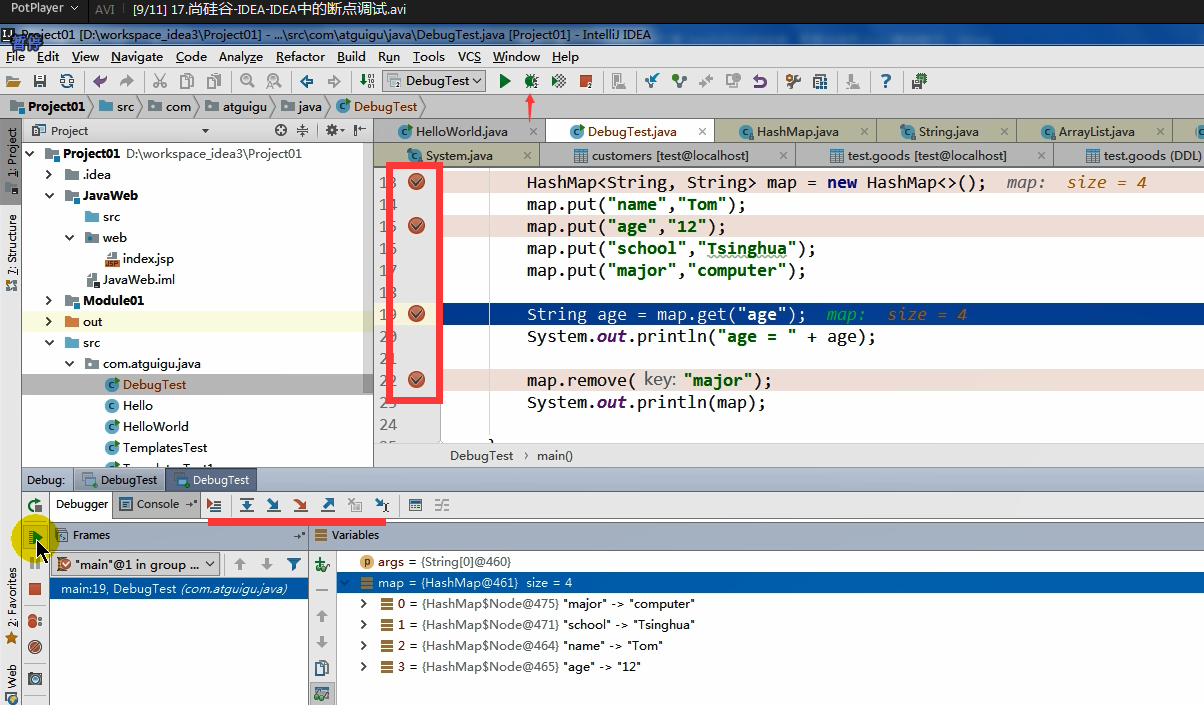Rerun DebugTest icon in Debug panel
Image resolution: width=1204 pixels, height=705 pixels.
click(35, 505)
